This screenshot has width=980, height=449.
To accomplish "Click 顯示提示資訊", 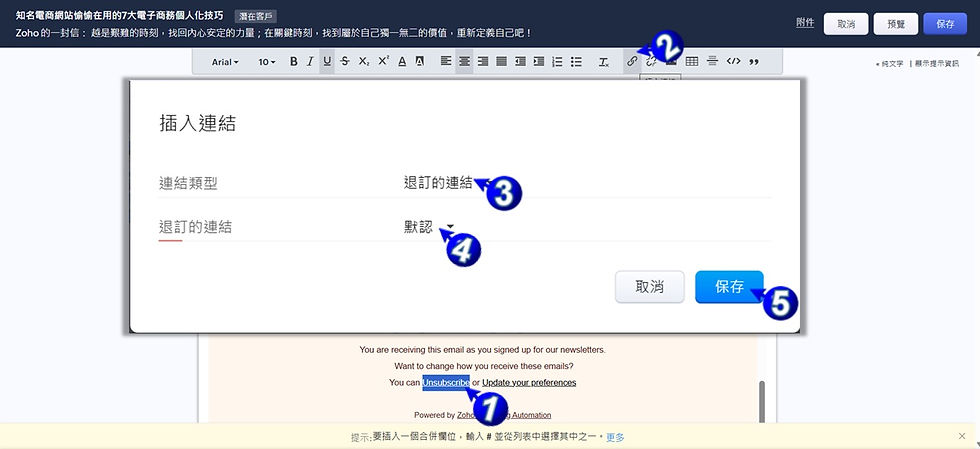I will 936,63.
